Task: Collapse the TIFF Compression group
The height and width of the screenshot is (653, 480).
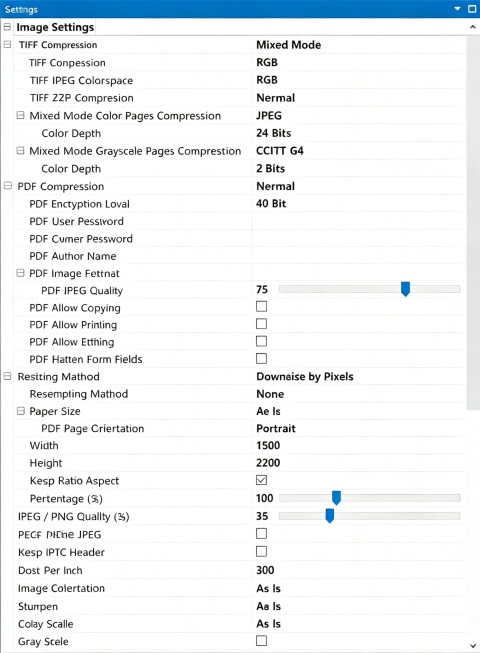Action: coord(7,44)
